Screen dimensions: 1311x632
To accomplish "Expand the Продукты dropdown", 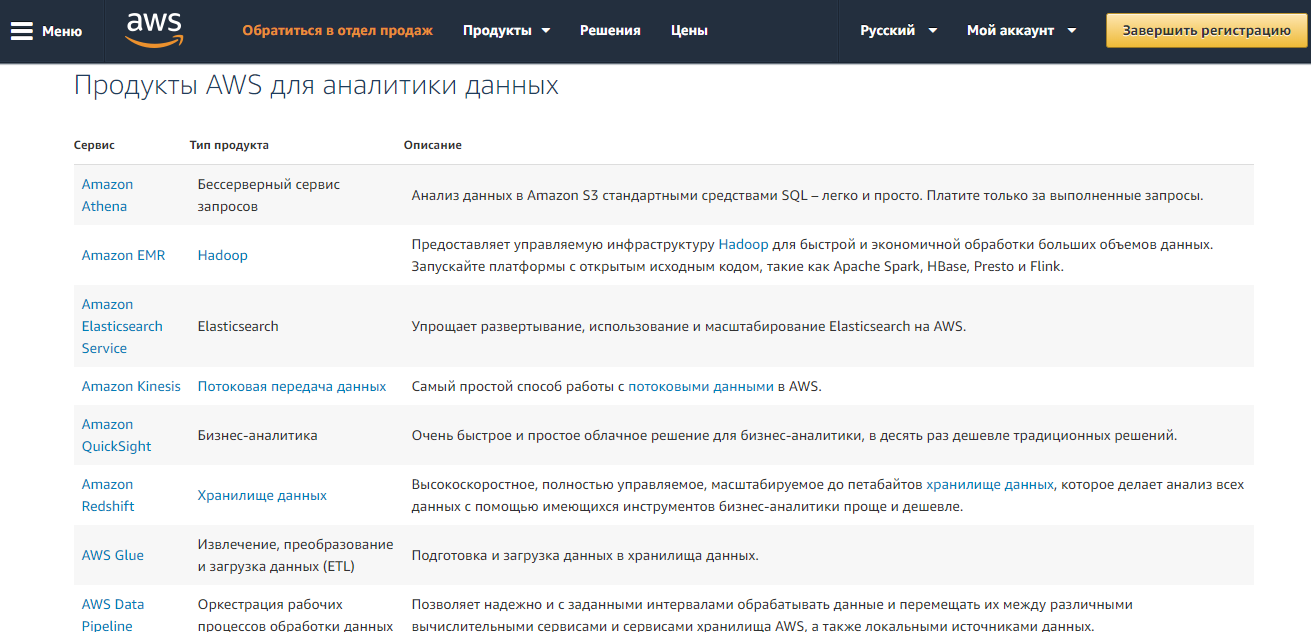I will tap(505, 30).
